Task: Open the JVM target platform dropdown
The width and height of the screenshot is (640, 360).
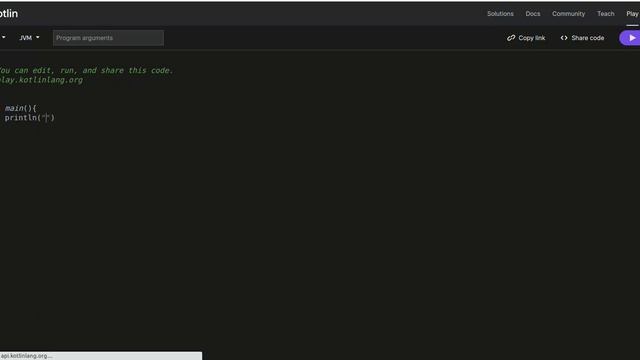Action: coord(29,38)
